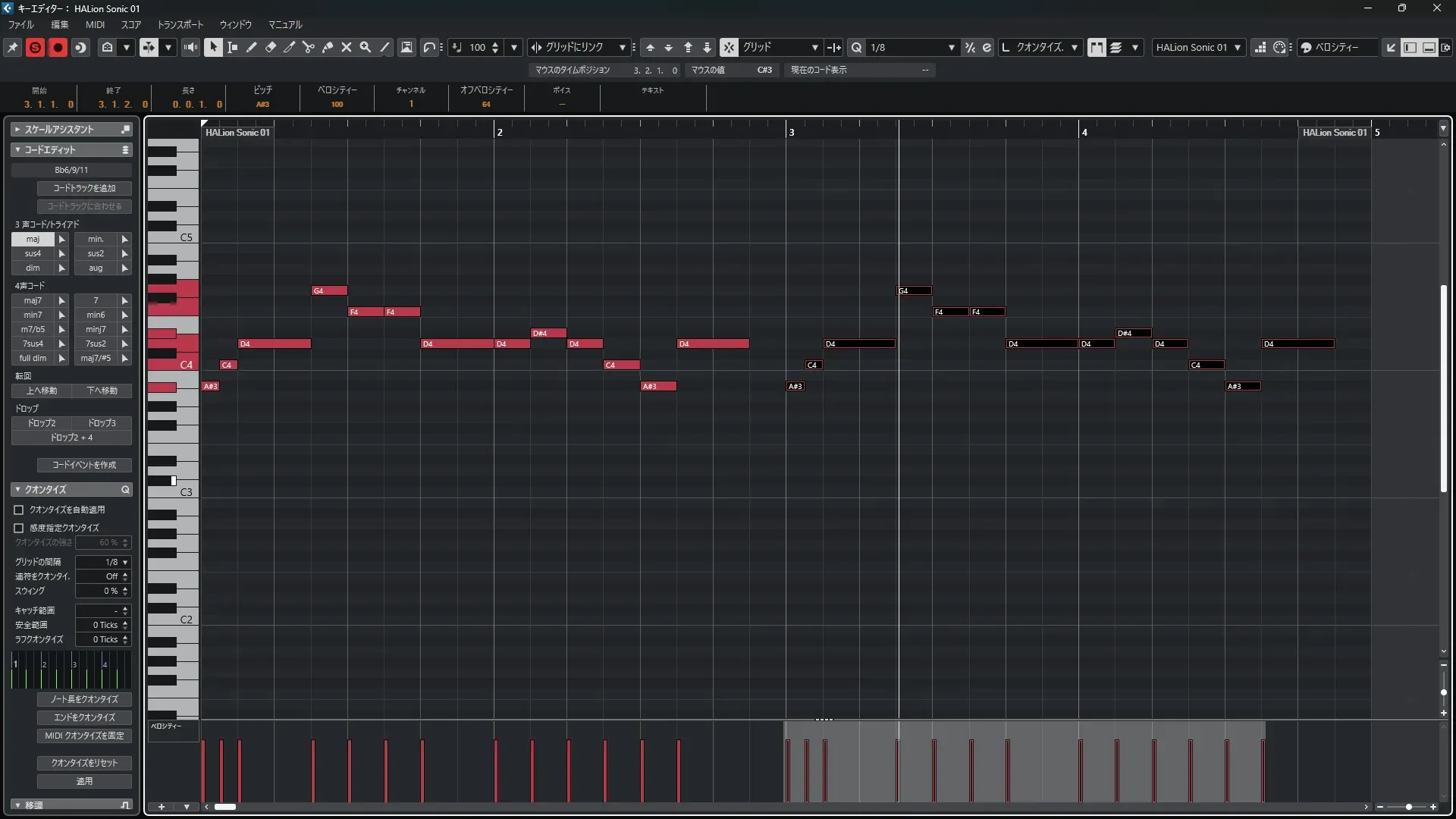Toggle the Snap on/off button

(728, 47)
